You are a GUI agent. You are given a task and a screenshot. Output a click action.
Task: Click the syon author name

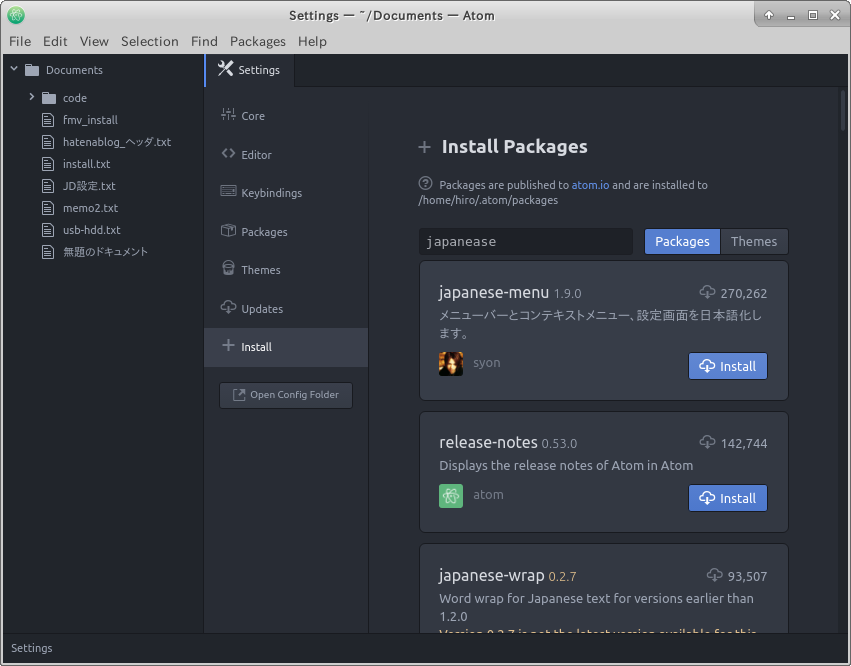tap(487, 363)
